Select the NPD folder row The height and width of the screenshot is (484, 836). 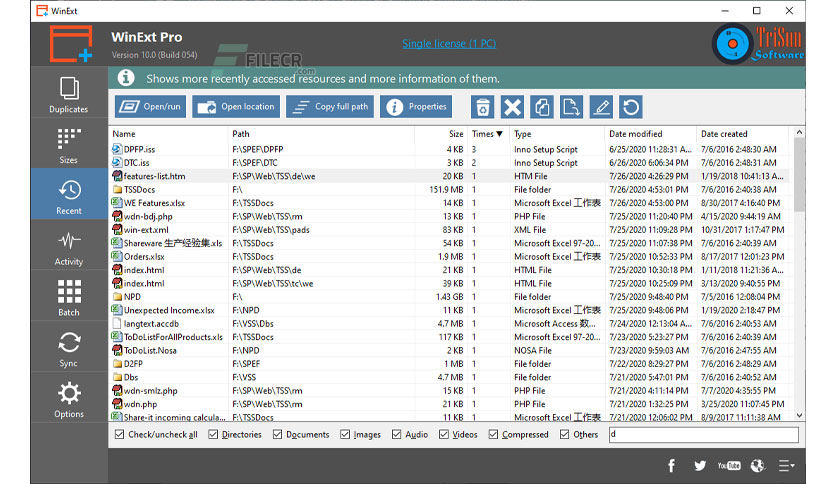tap(449, 296)
